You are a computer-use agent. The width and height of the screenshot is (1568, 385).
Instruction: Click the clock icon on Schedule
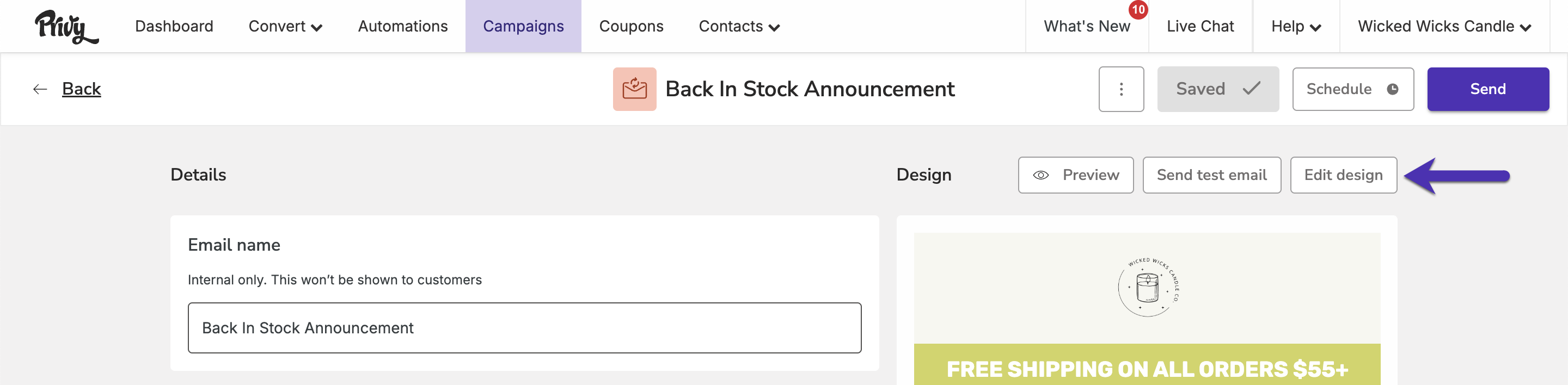(x=1392, y=89)
